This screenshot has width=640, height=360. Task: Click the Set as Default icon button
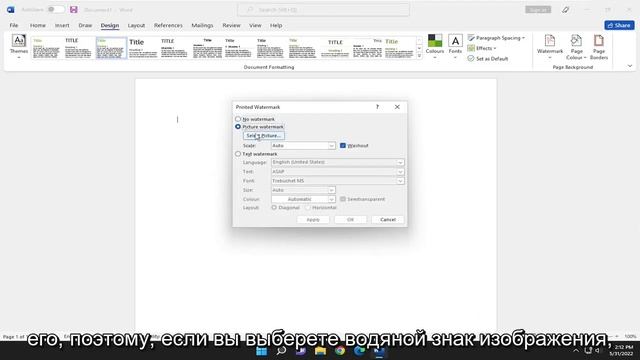488,58
